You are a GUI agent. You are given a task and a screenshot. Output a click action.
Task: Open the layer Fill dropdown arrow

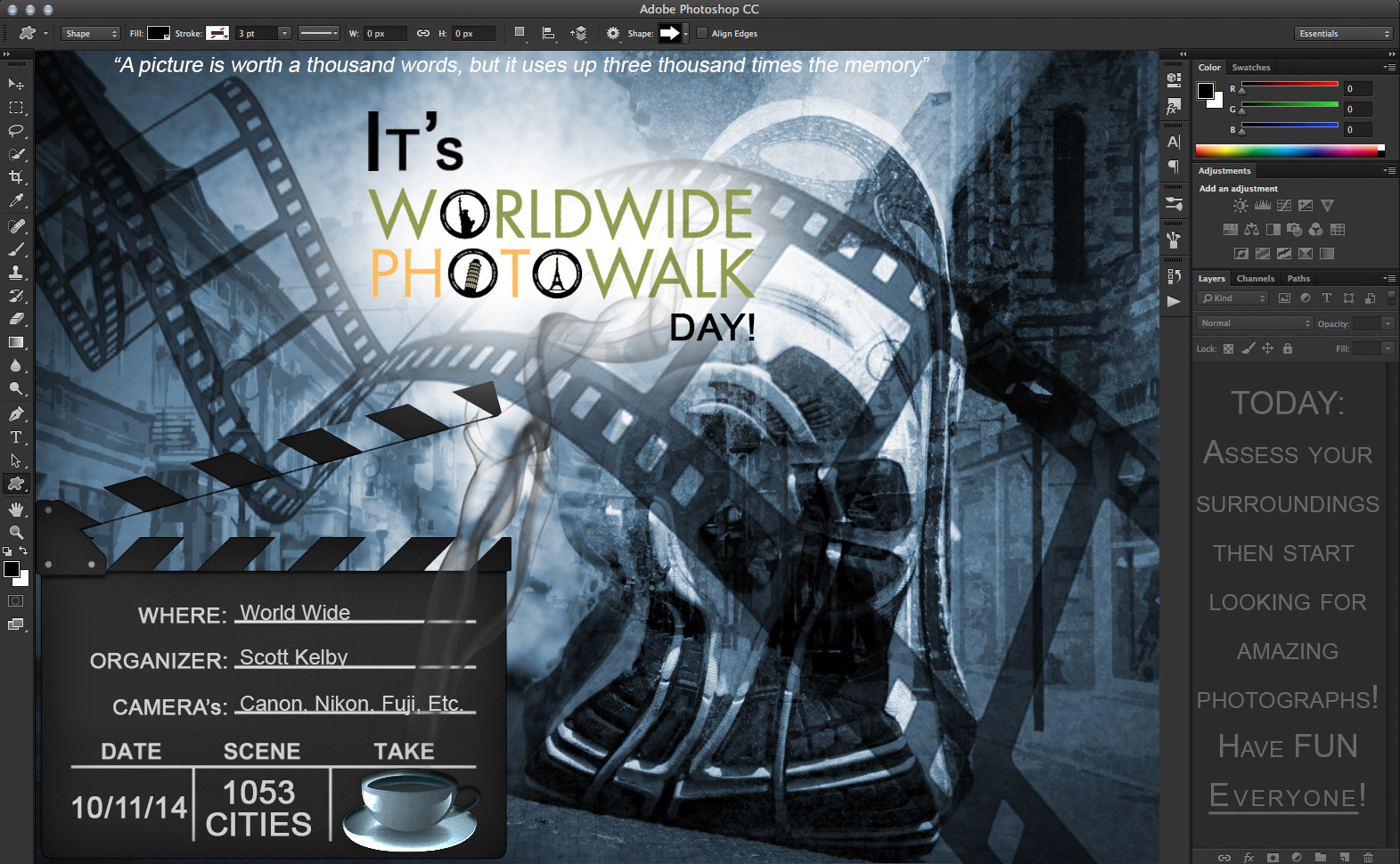1388,348
